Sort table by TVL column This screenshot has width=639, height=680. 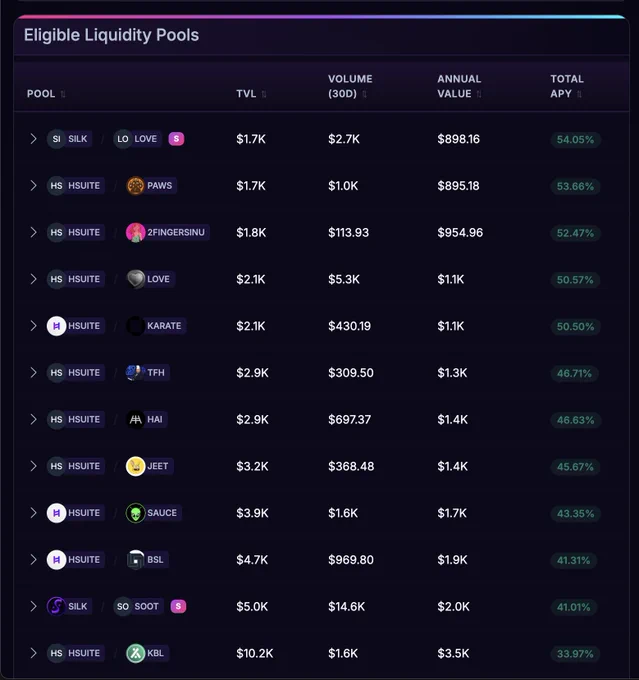[251, 94]
